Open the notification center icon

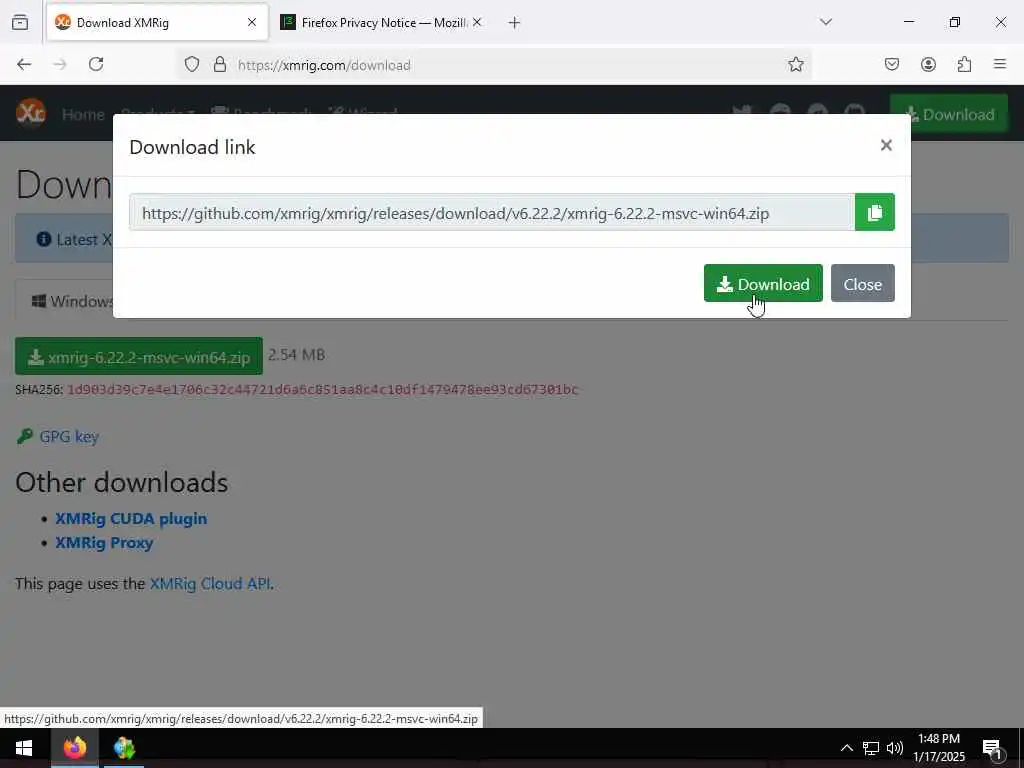coord(993,748)
